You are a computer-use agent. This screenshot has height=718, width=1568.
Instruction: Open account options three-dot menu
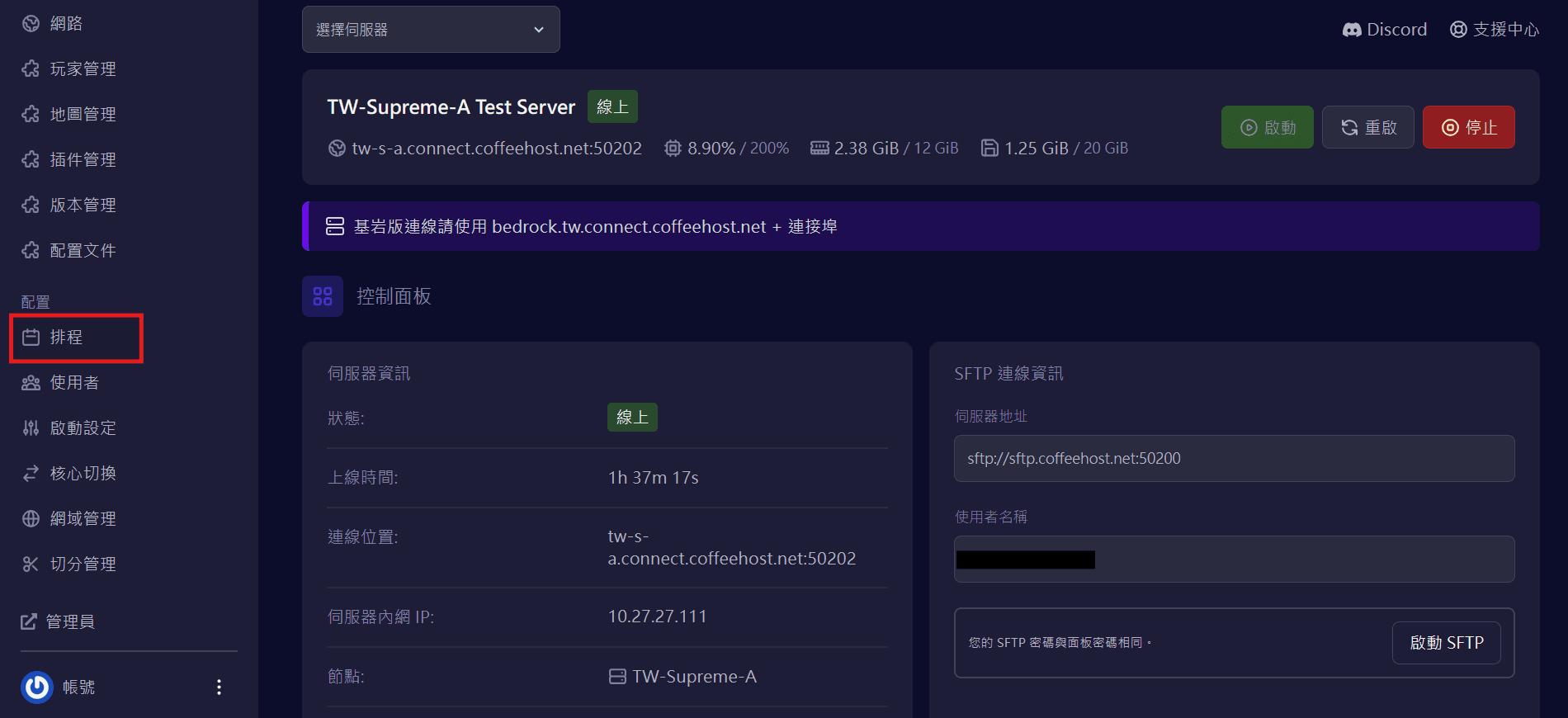[219, 687]
